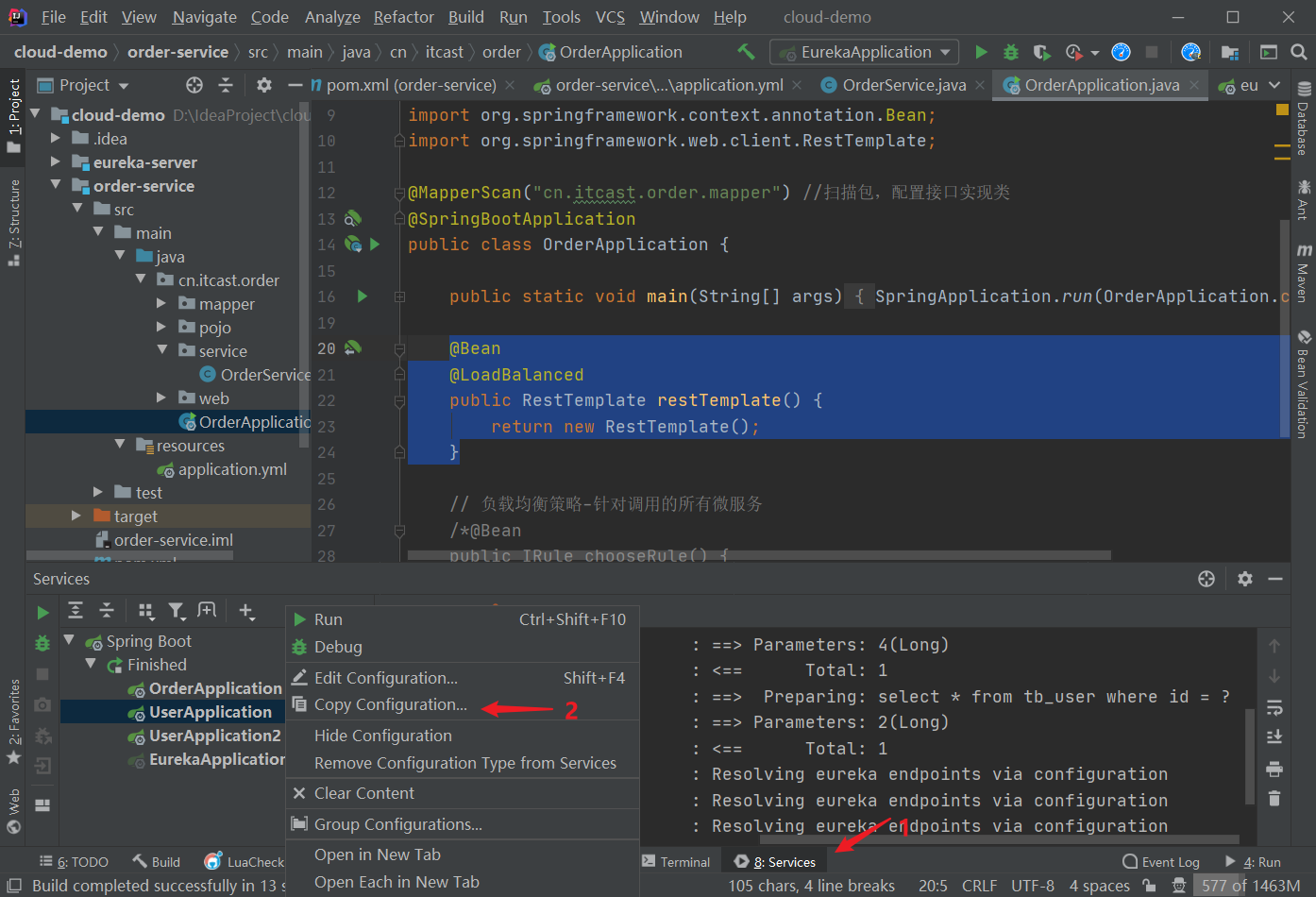1316x897 pixels.
Task: Click locate target icon in Project panel
Action: [194, 85]
